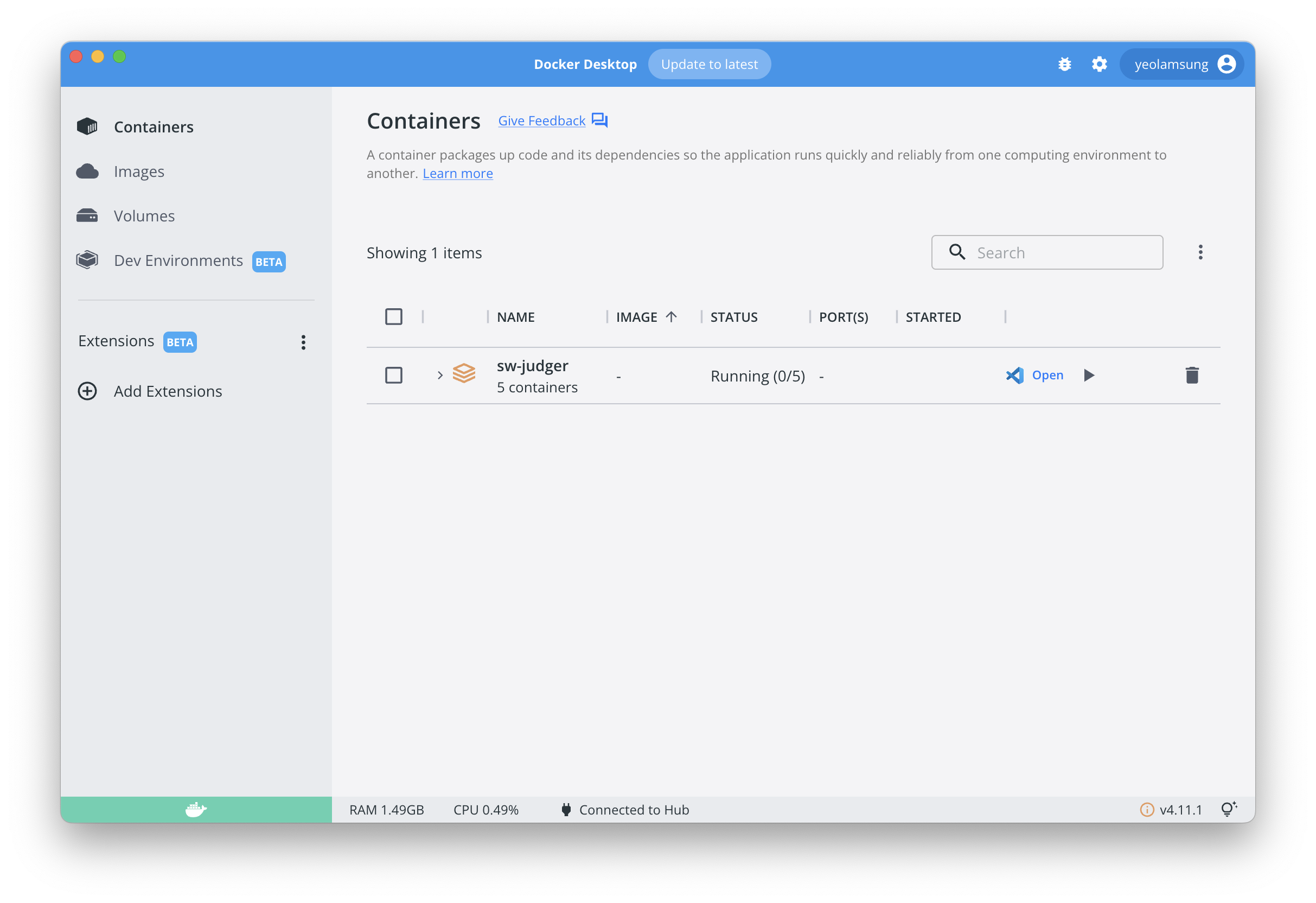The image size is (1316, 903).
Task: Select the checkbox for sw-judger row
Action: pyautogui.click(x=394, y=375)
